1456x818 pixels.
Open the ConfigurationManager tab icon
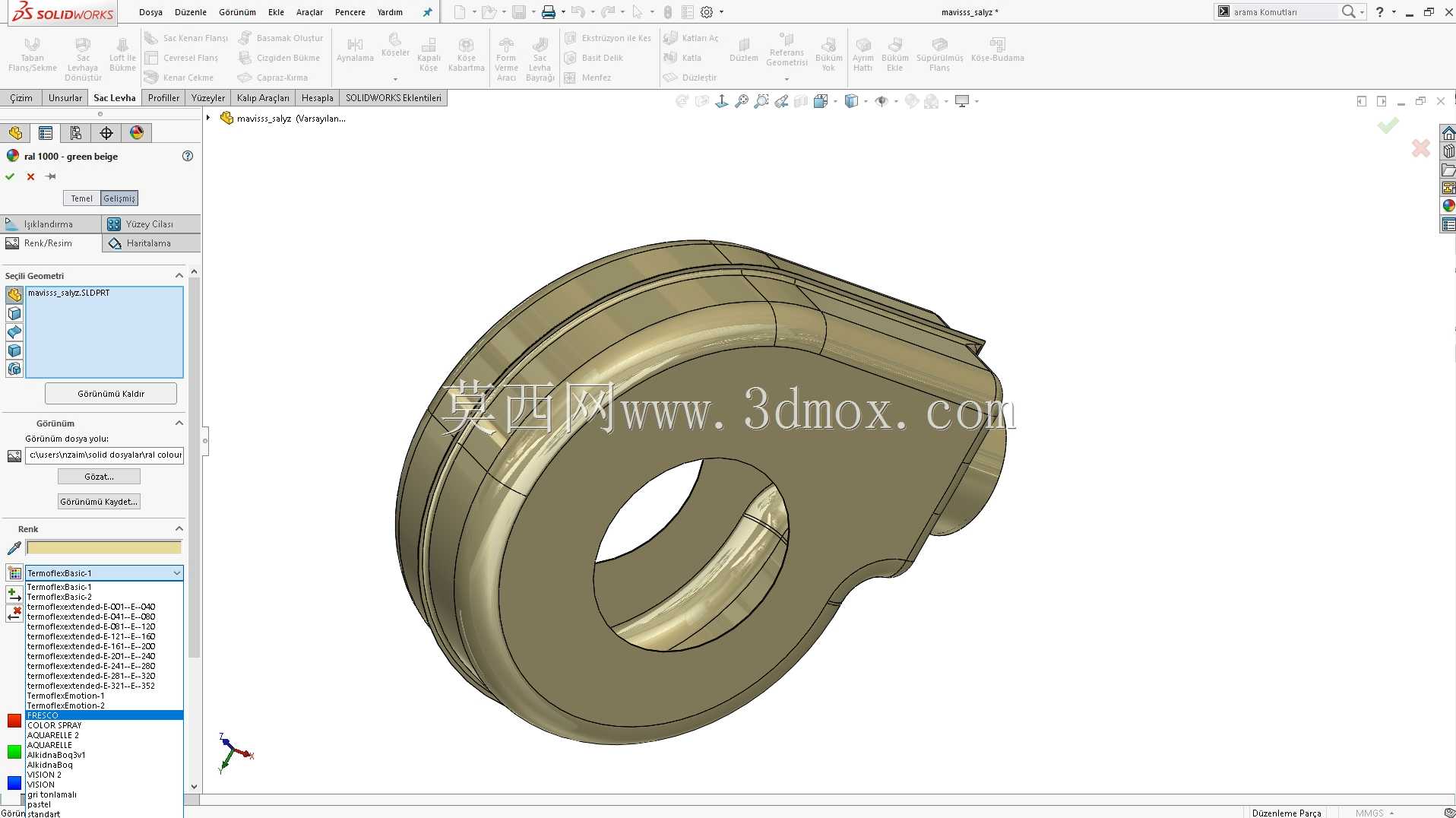(x=76, y=133)
